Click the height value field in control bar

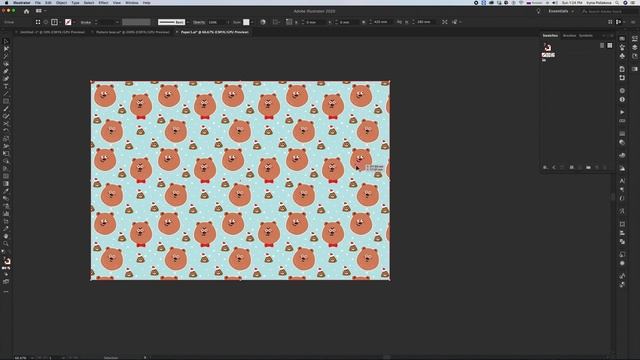pyautogui.click(x=424, y=22)
